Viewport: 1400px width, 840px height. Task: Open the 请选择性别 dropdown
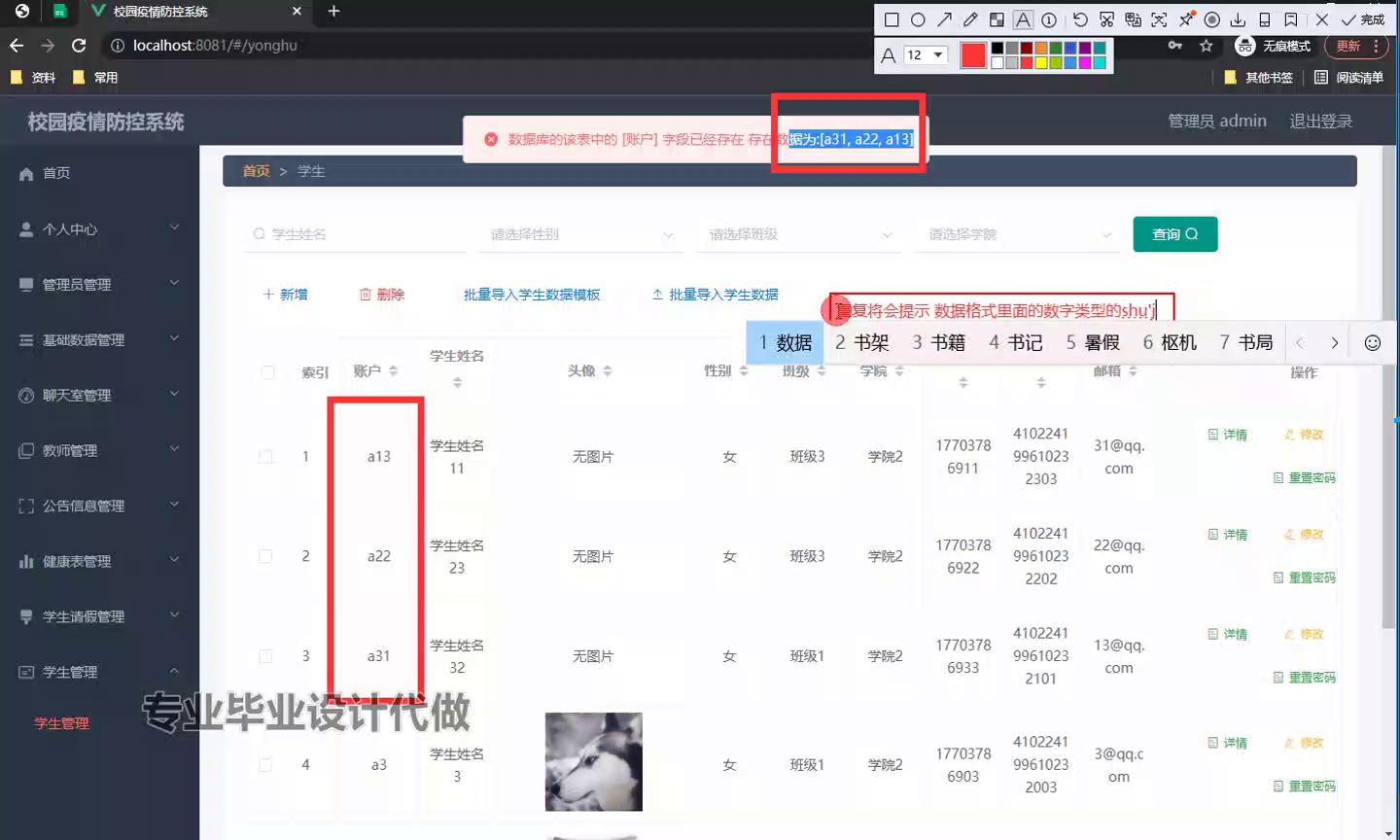click(x=580, y=234)
